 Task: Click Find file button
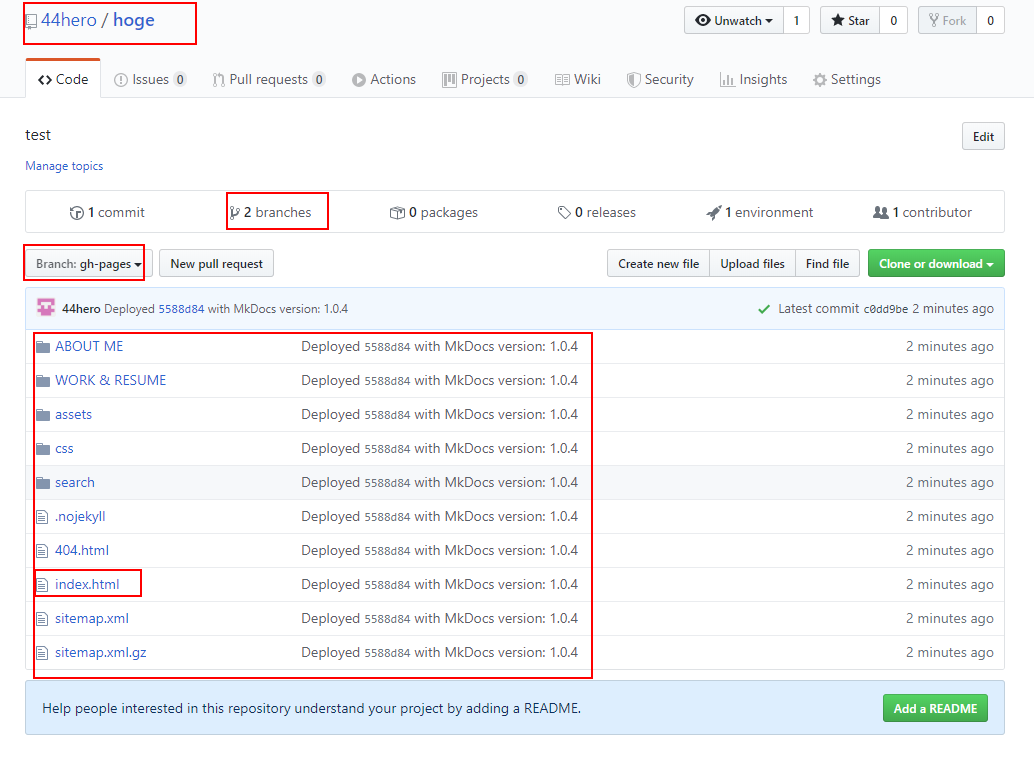coord(827,264)
